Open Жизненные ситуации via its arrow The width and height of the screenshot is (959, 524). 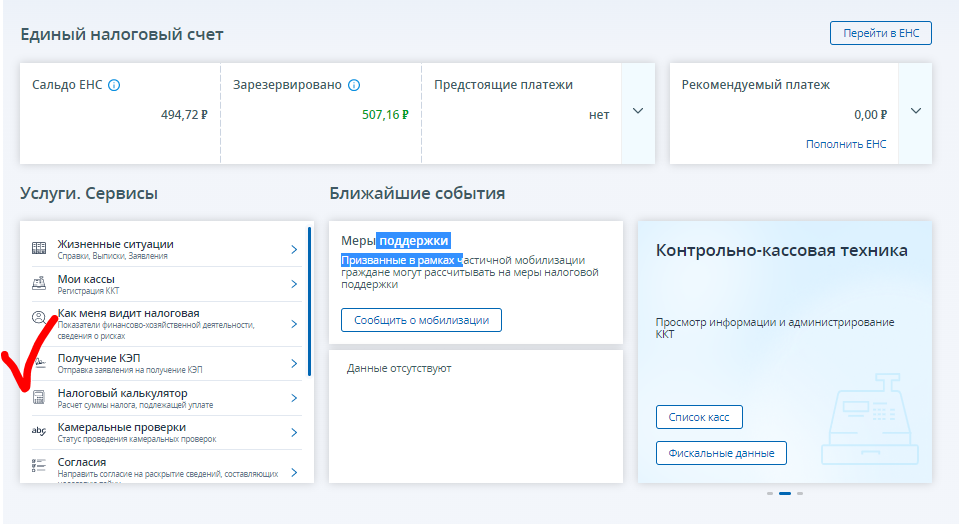click(294, 249)
